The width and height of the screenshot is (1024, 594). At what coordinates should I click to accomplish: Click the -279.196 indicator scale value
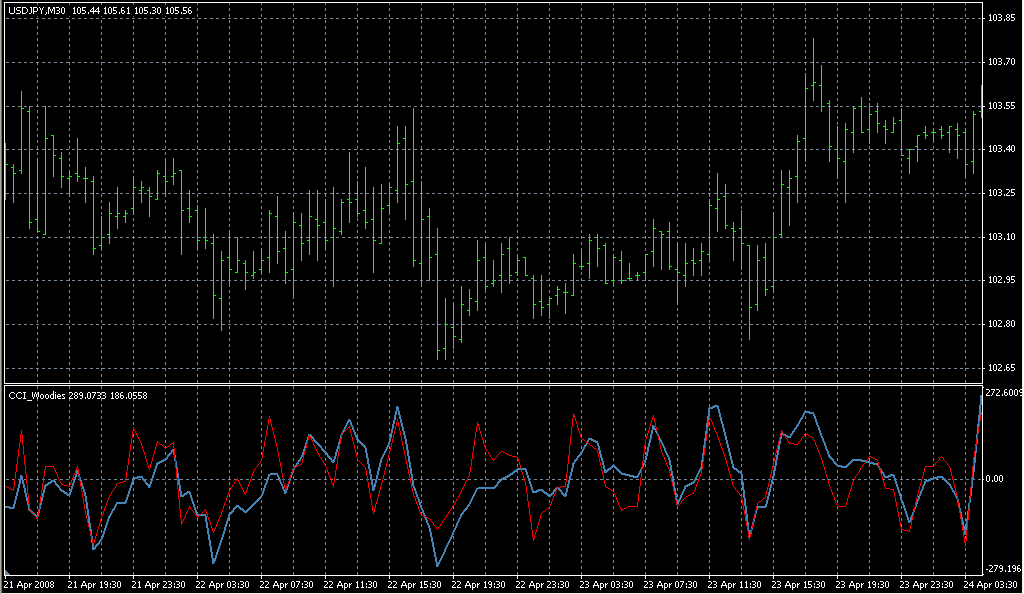[1004, 569]
